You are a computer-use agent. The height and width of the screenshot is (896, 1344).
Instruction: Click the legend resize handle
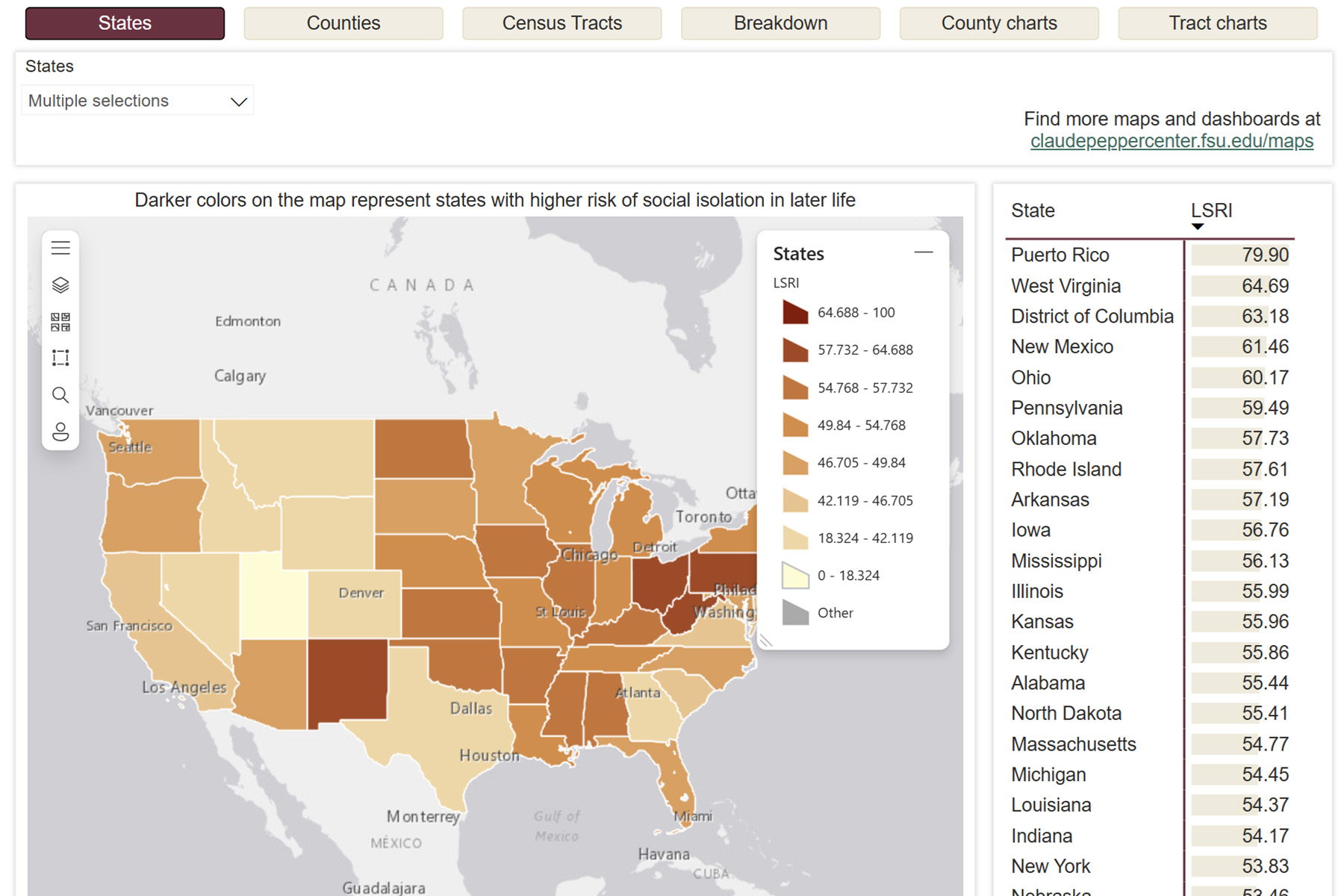[766, 641]
